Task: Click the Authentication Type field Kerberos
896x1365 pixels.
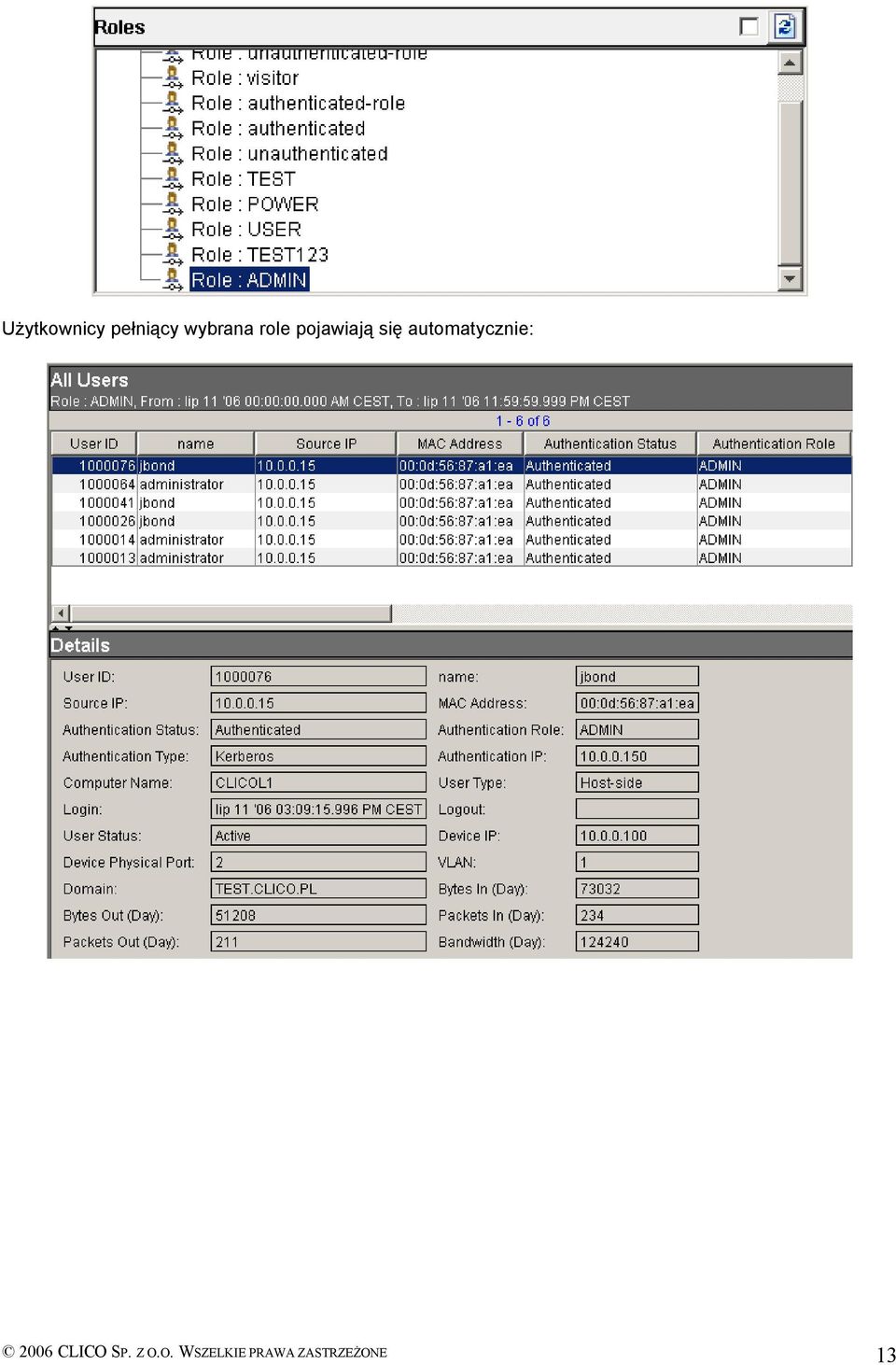Action: click(x=318, y=756)
